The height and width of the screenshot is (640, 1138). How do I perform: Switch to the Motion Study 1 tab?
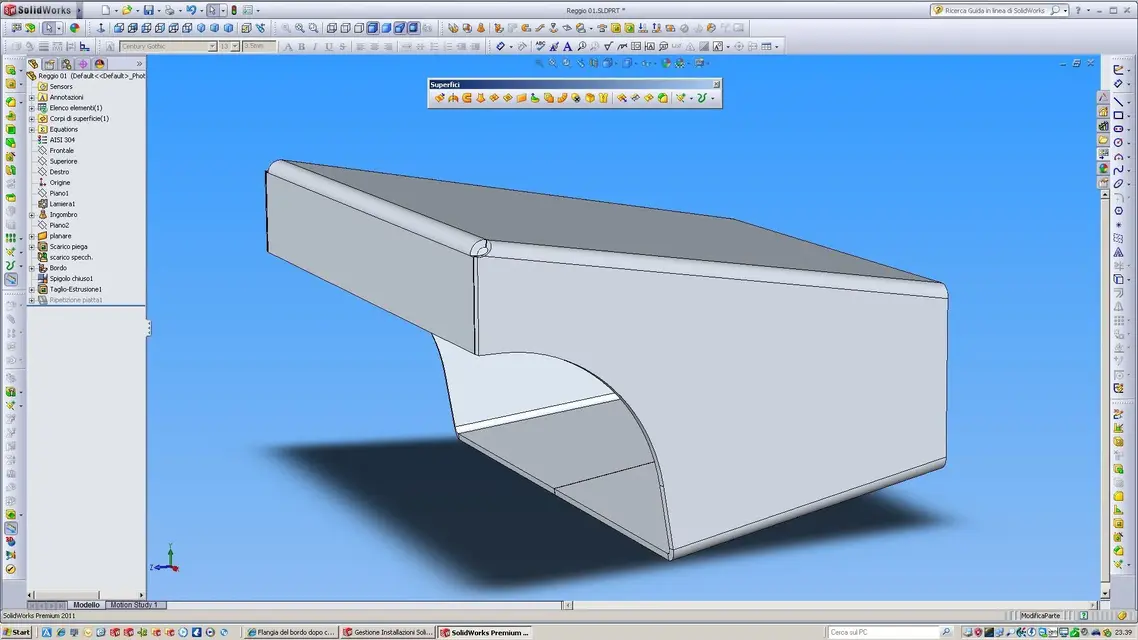134,604
